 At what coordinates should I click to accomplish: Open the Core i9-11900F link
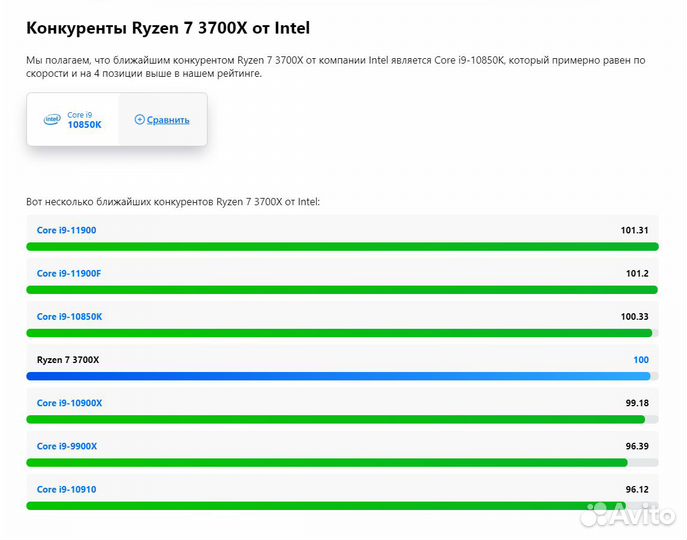coord(69,274)
